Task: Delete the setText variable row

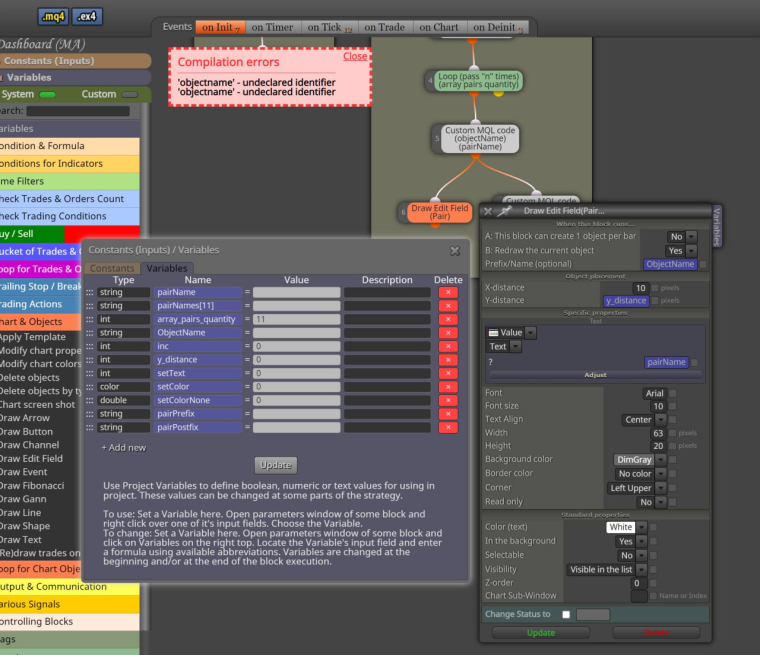Action: click(x=448, y=373)
